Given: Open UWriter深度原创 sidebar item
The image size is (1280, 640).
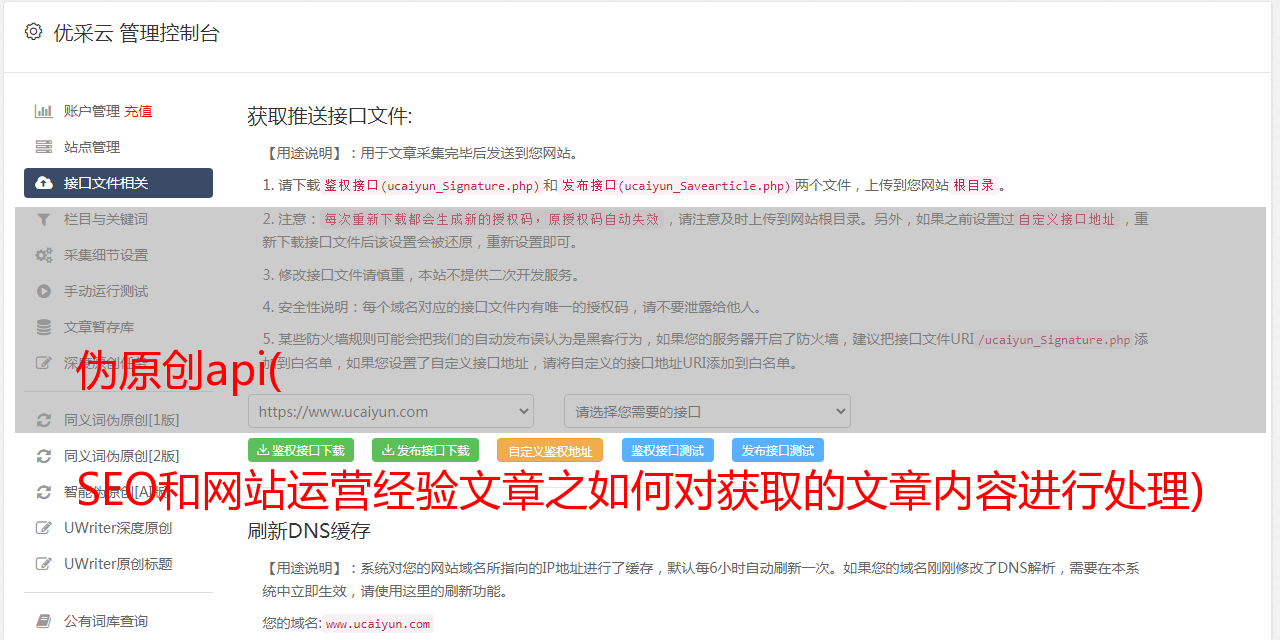Looking at the screenshot, I should 118,528.
